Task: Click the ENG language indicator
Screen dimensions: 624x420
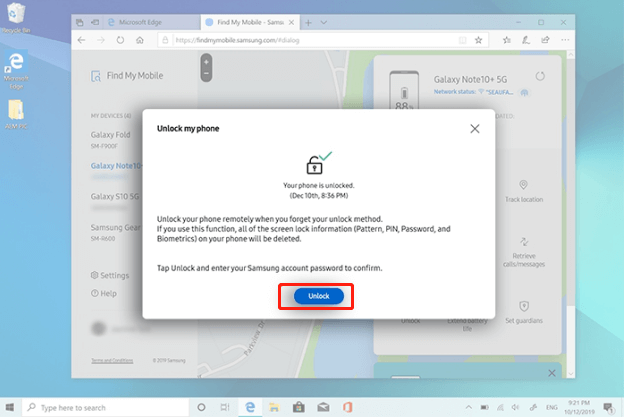Action: pos(552,407)
